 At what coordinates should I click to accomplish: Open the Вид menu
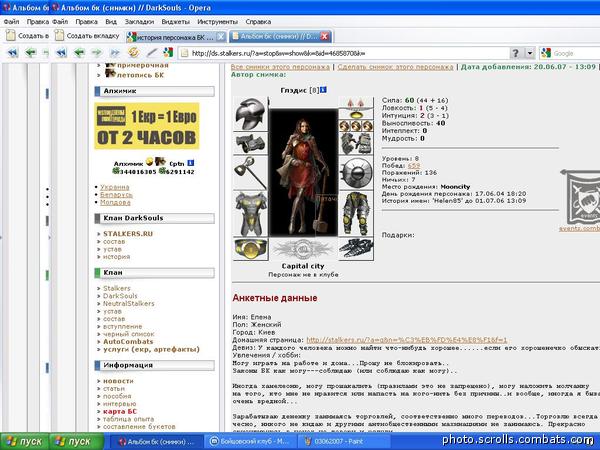point(111,22)
